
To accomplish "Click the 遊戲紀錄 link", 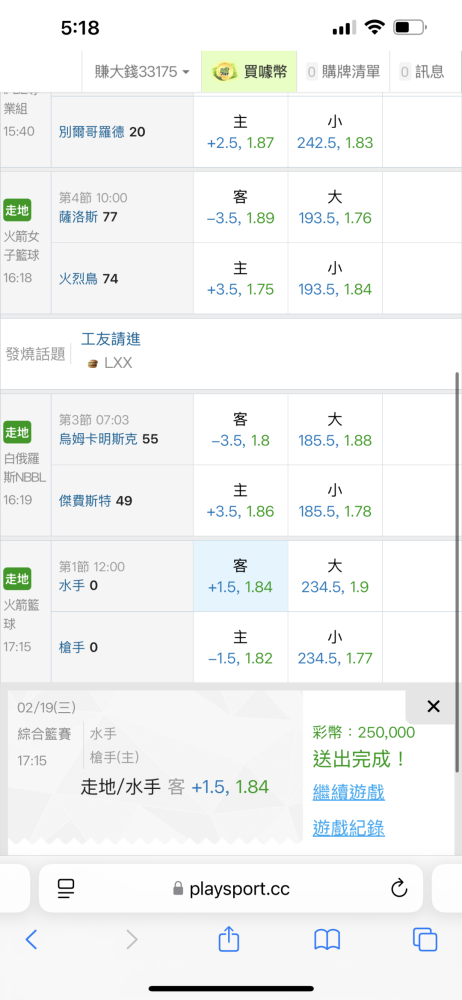I will click(348, 828).
